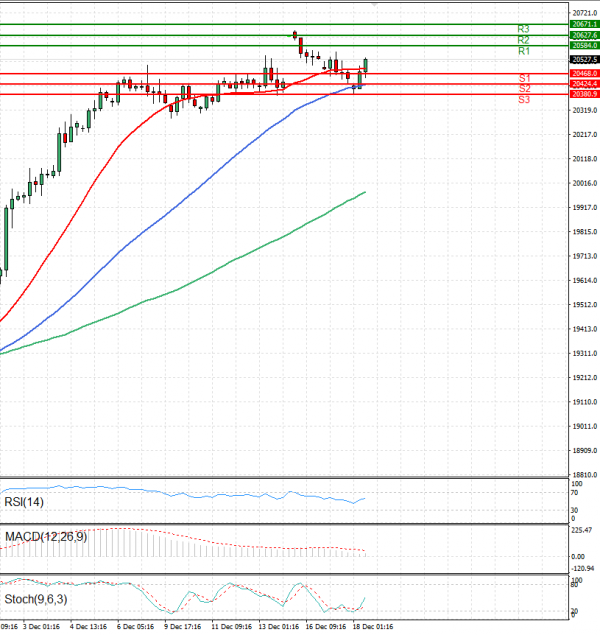The image size is (600, 635).
Task: Click the S2 support label
Action: (524, 89)
